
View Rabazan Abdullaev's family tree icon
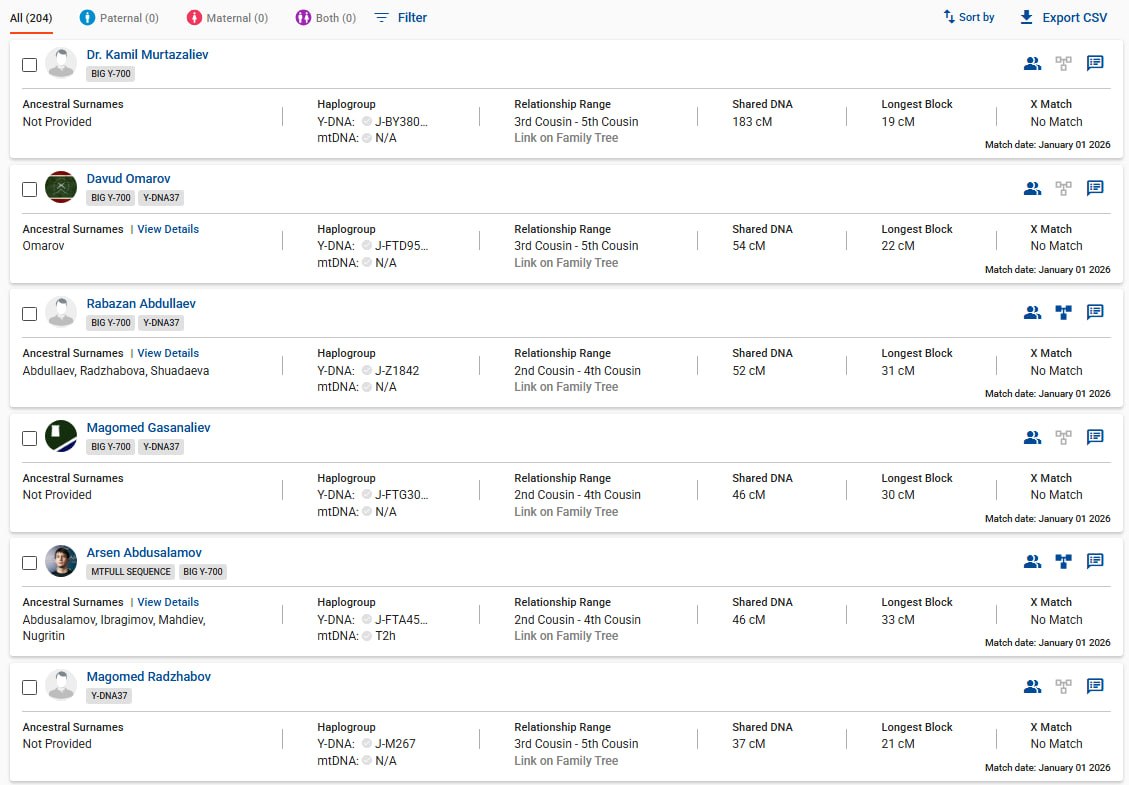[x=1063, y=313]
